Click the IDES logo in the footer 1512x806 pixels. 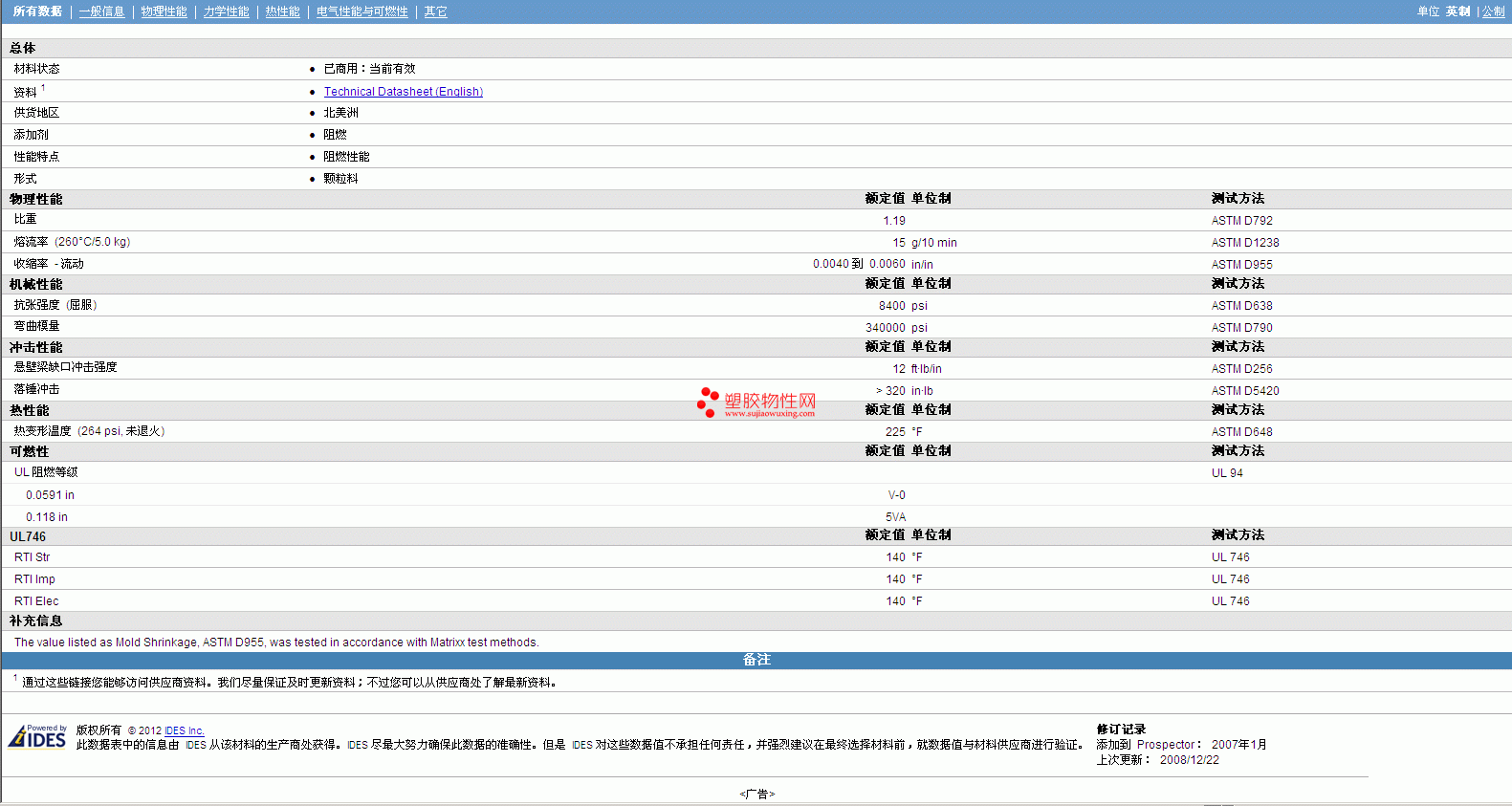tap(37, 737)
